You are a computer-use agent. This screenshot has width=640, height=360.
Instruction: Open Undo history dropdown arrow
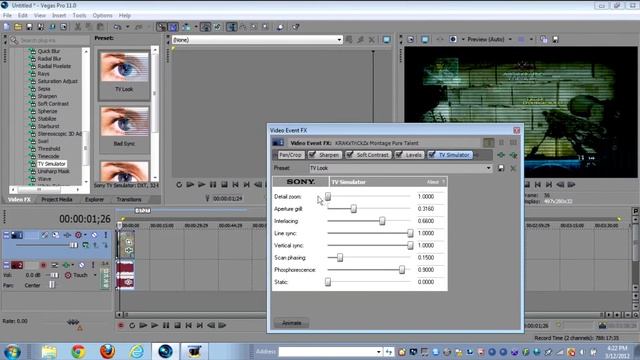tap(127, 27)
